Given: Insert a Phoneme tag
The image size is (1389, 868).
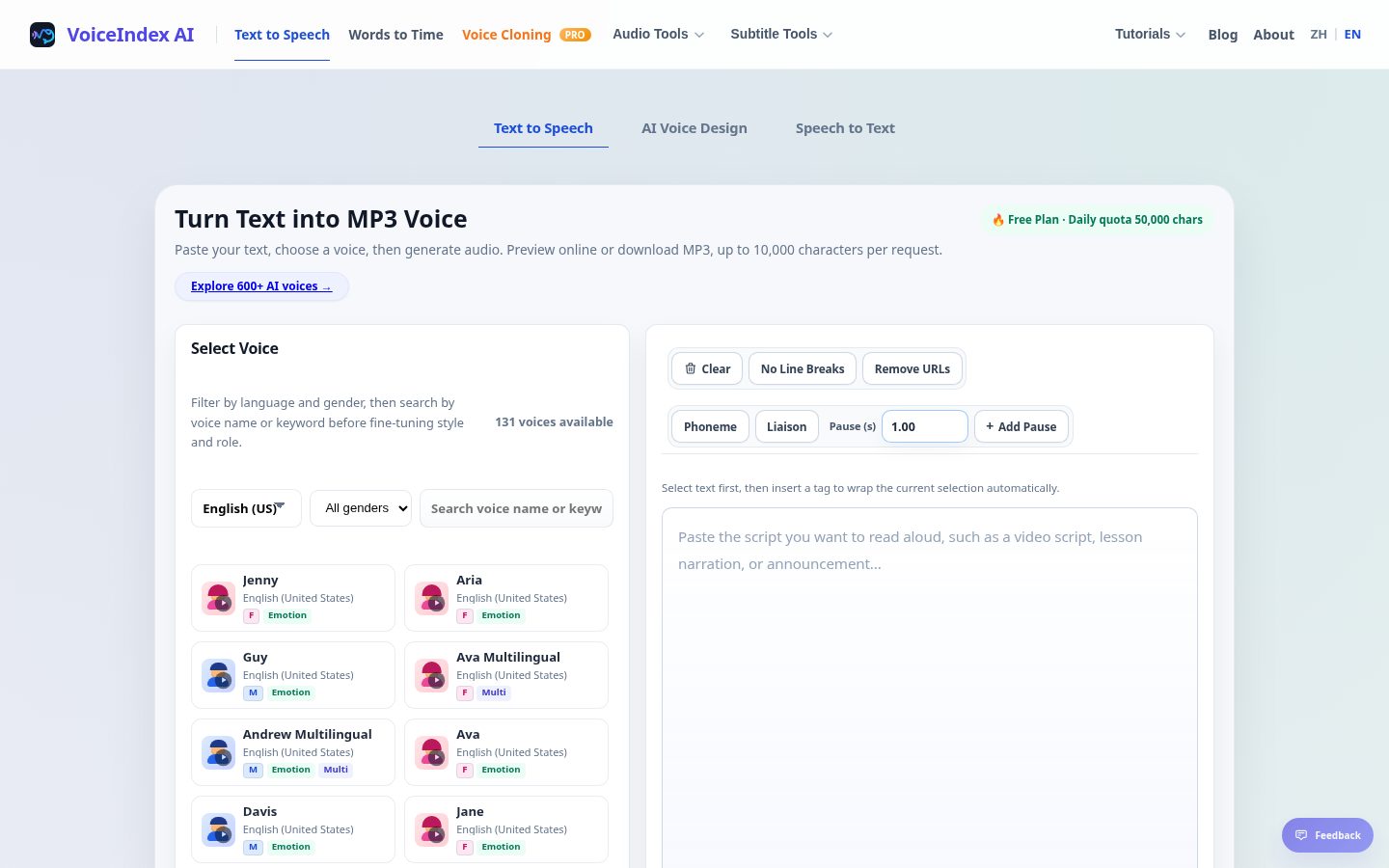Looking at the screenshot, I should (x=710, y=426).
